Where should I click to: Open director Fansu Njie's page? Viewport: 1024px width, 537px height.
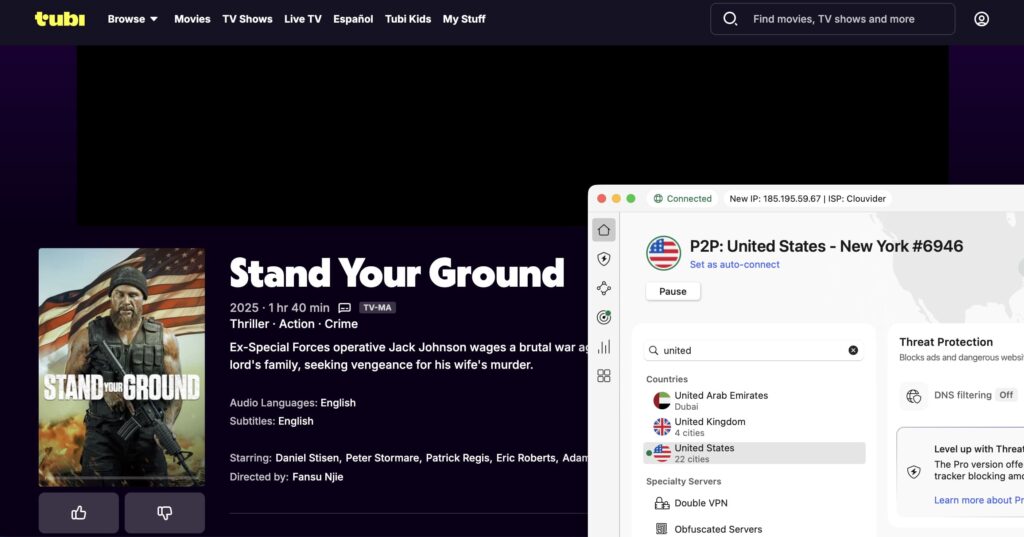pos(317,477)
